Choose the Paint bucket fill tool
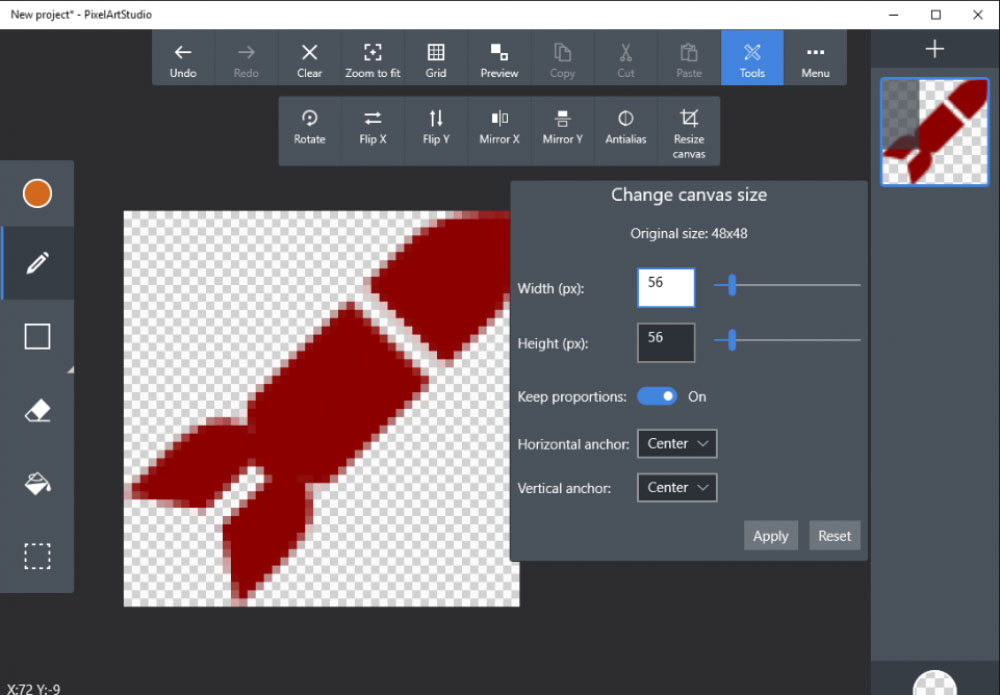The image size is (1000, 695). 37,483
